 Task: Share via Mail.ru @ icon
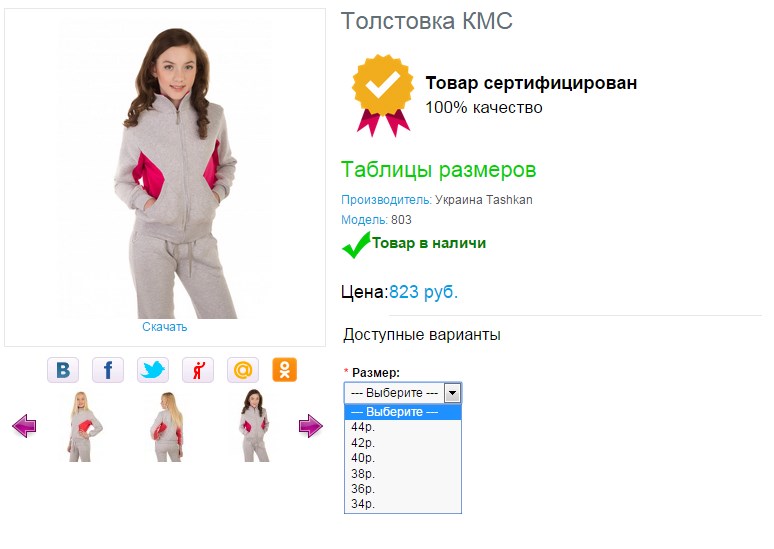click(x=243, y=370)
